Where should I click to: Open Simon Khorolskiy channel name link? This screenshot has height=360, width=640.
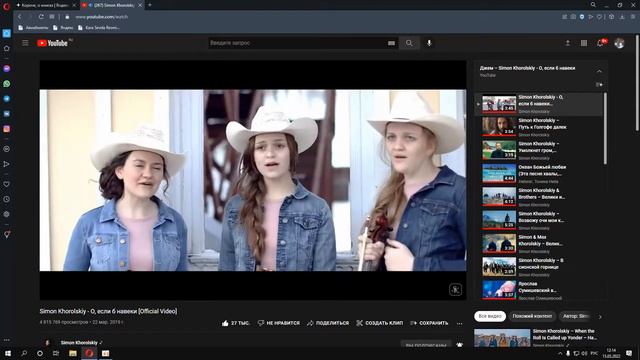pyautogui.click(x=79, y=343)
